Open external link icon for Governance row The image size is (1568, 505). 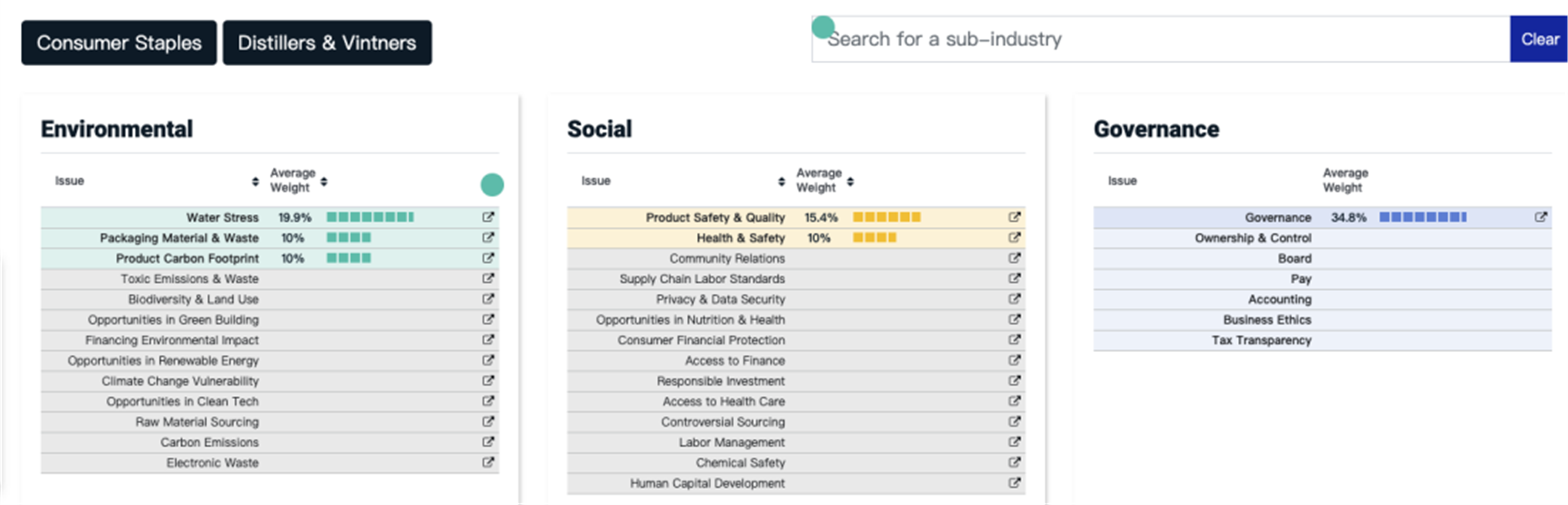(1541, 217)
